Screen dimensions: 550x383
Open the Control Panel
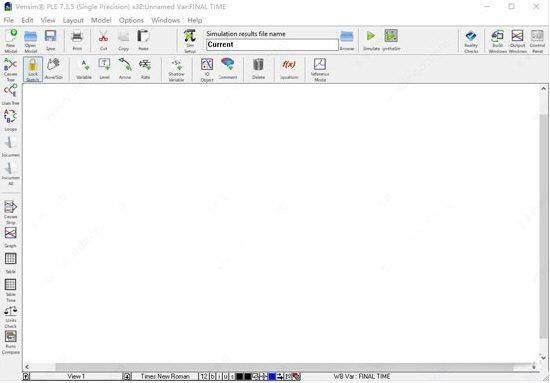pyautogui.click(x=537, y=41)
